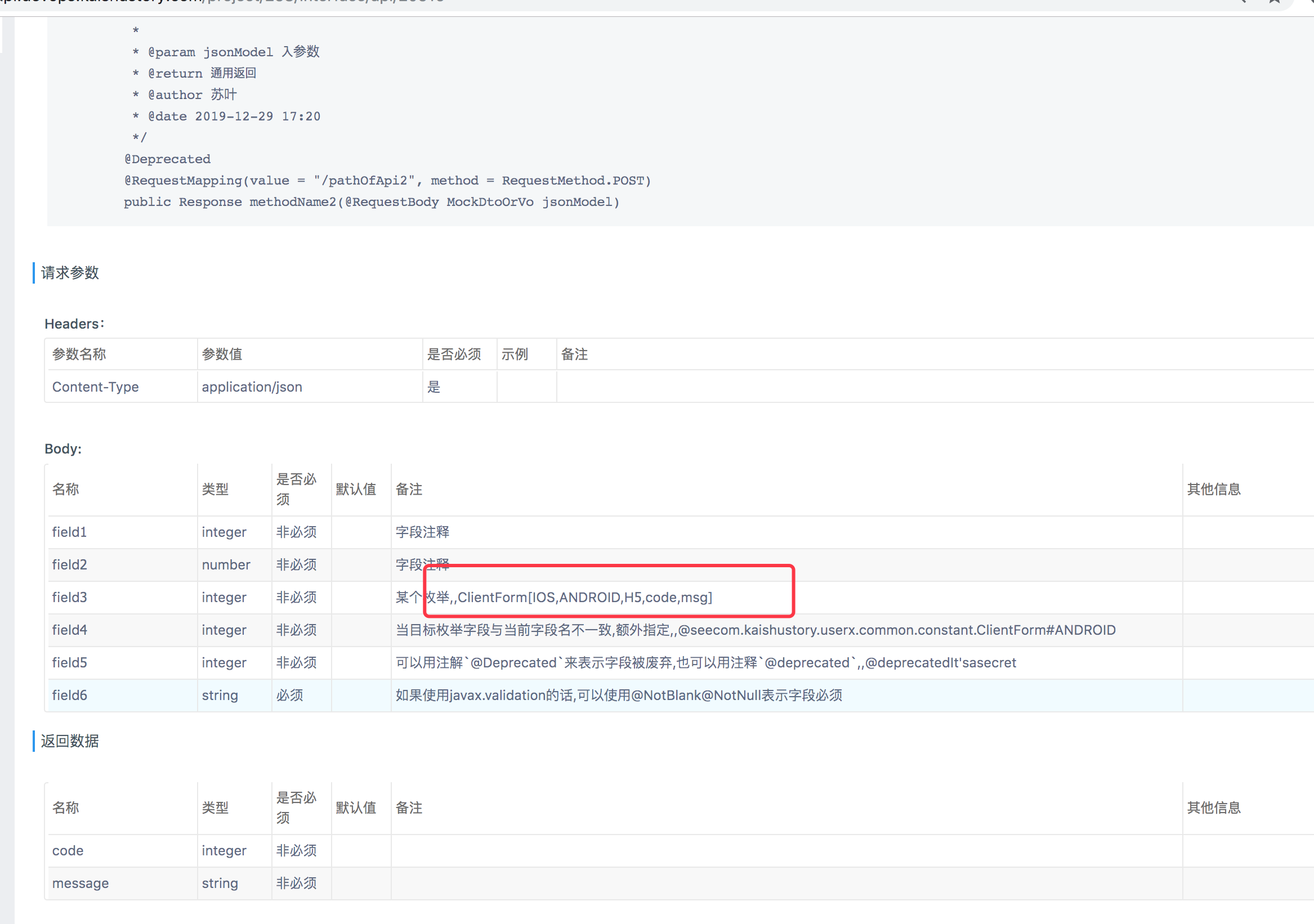Click the code field name cell
This screenshot has width=1314, height=924.
click(x=68, y=851)
